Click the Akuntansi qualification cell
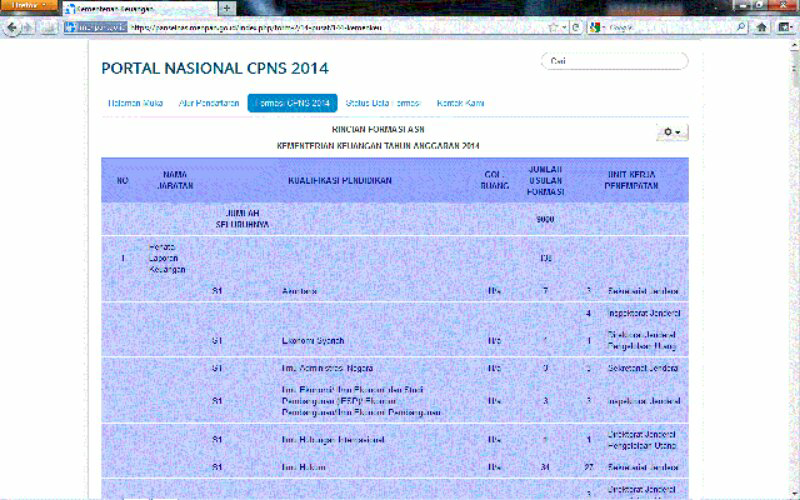Screen dimensions: 800x500 point(299,291)
